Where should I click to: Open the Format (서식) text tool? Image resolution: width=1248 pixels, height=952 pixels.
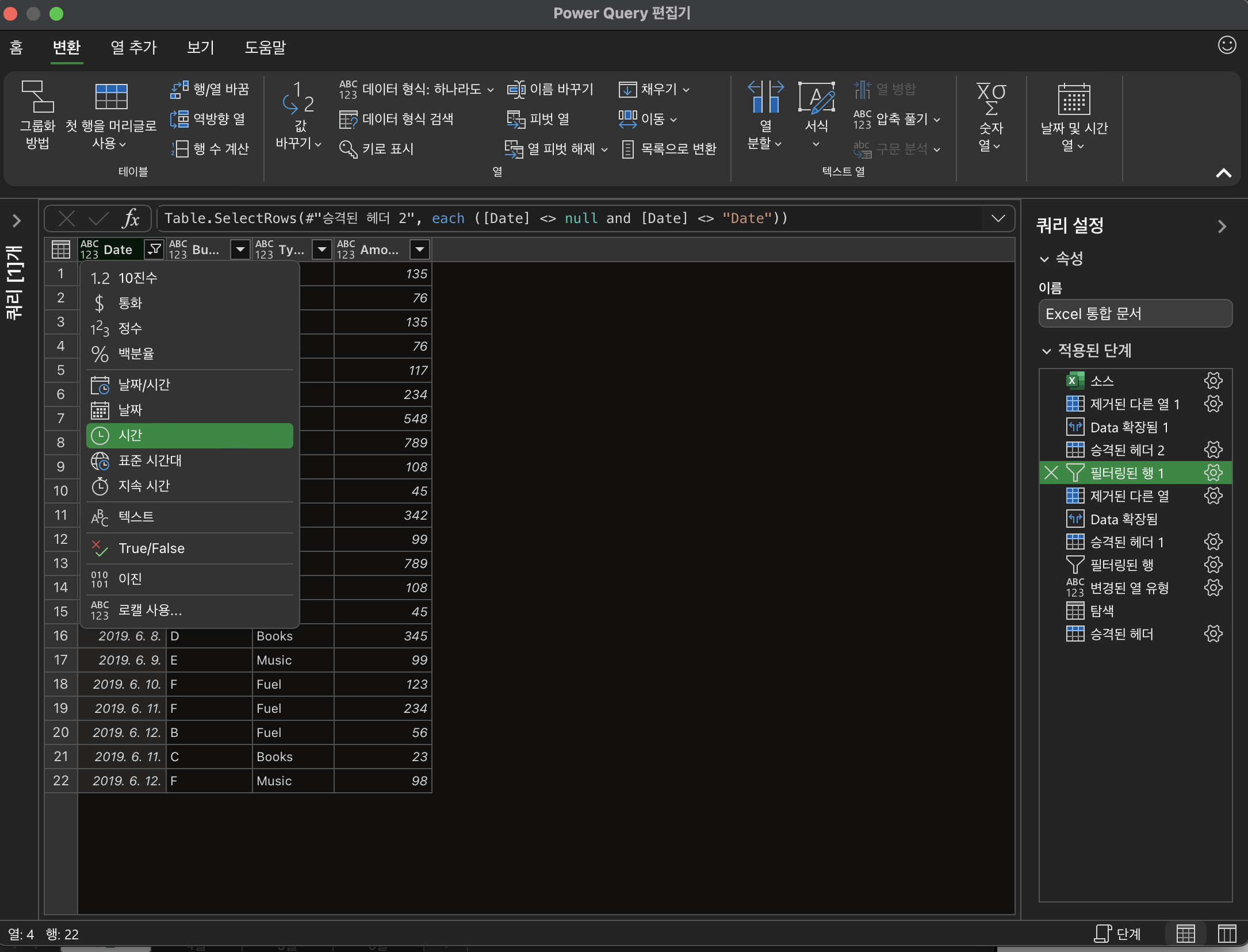coord(816,116)
